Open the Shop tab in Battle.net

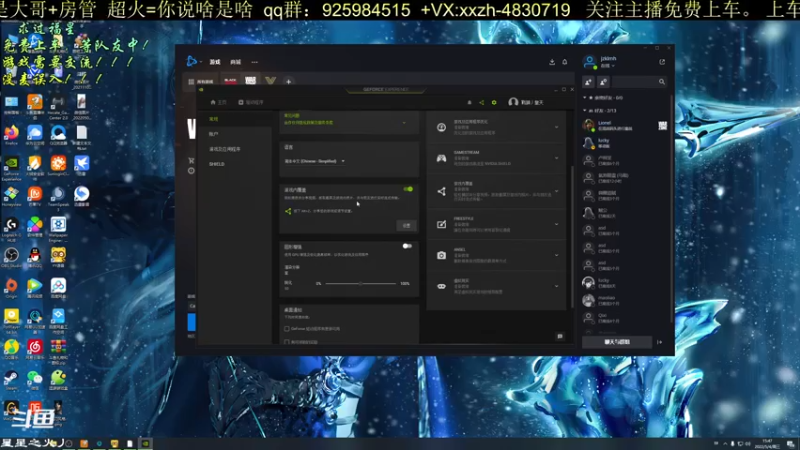[x=235, y=62]
